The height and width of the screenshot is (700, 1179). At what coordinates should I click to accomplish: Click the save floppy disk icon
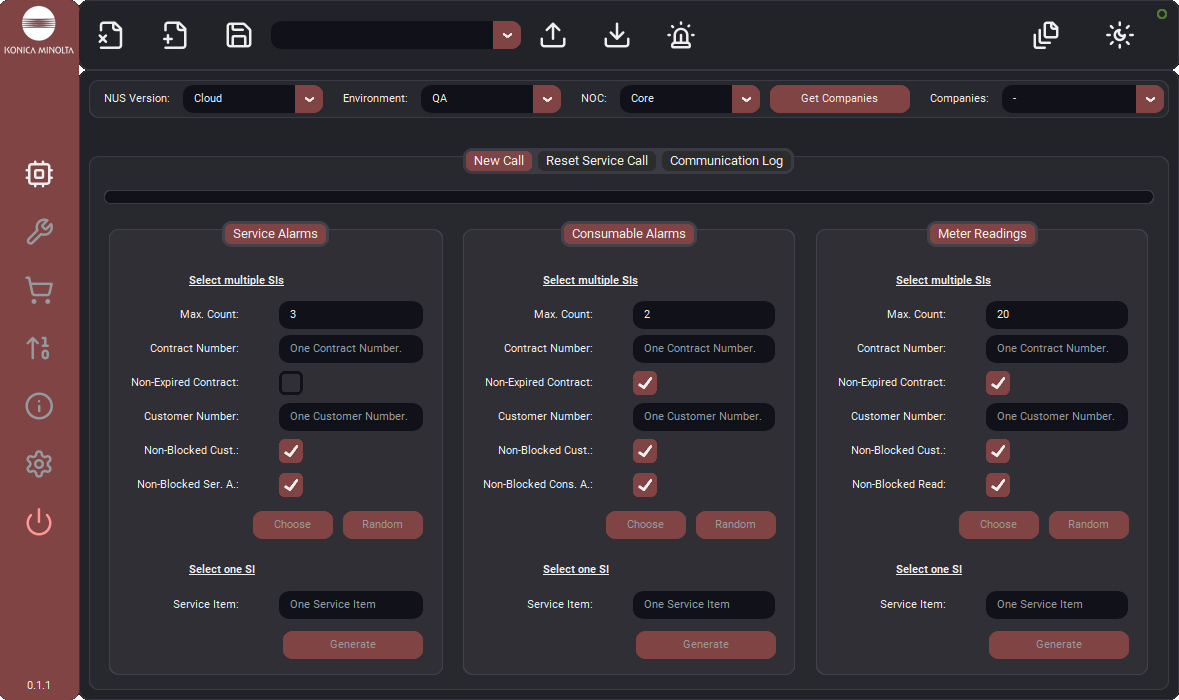(239, 35)
